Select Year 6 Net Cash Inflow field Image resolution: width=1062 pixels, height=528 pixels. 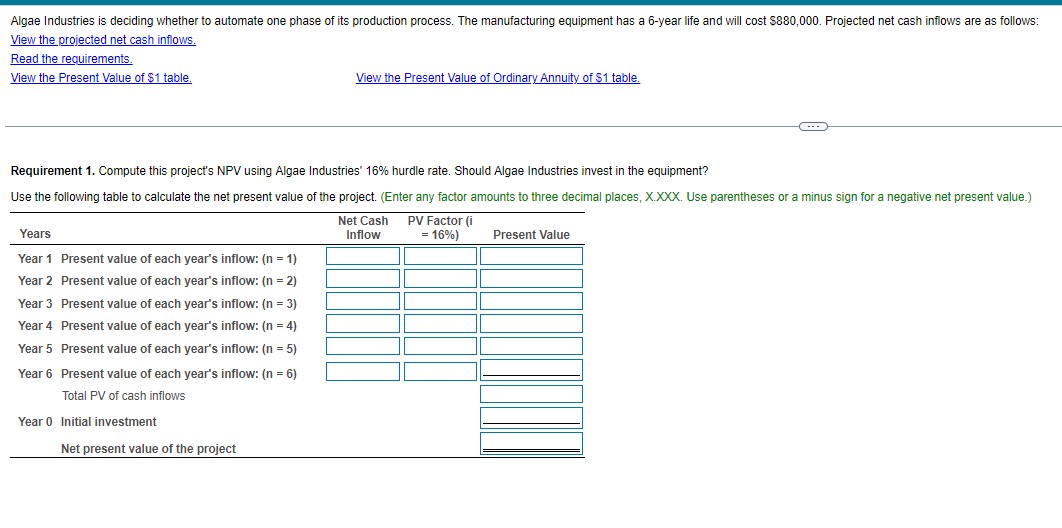click(363, 372)
